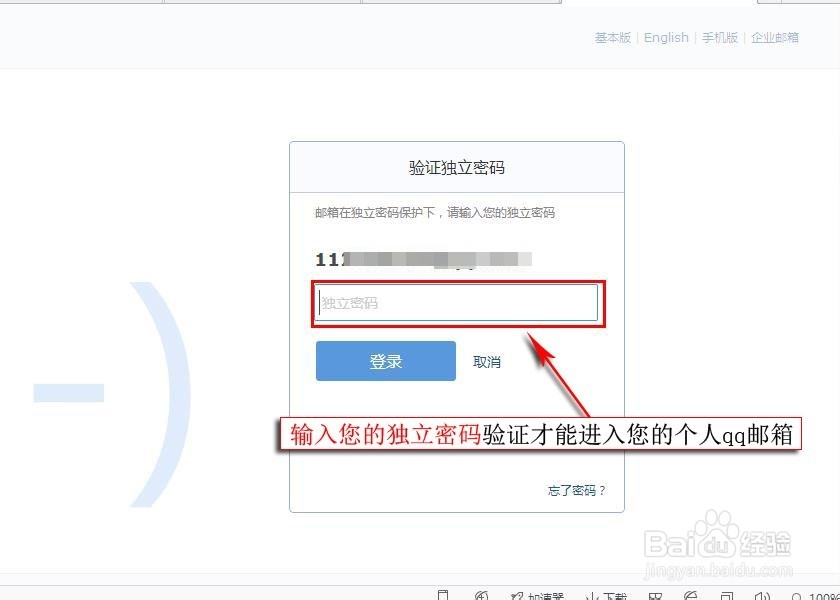This screenshot has height=600, width=840.
Task: Click the 邮箱在独立密码保护下 instruction text
Action: pyautogui.click(x=435, y=213)
